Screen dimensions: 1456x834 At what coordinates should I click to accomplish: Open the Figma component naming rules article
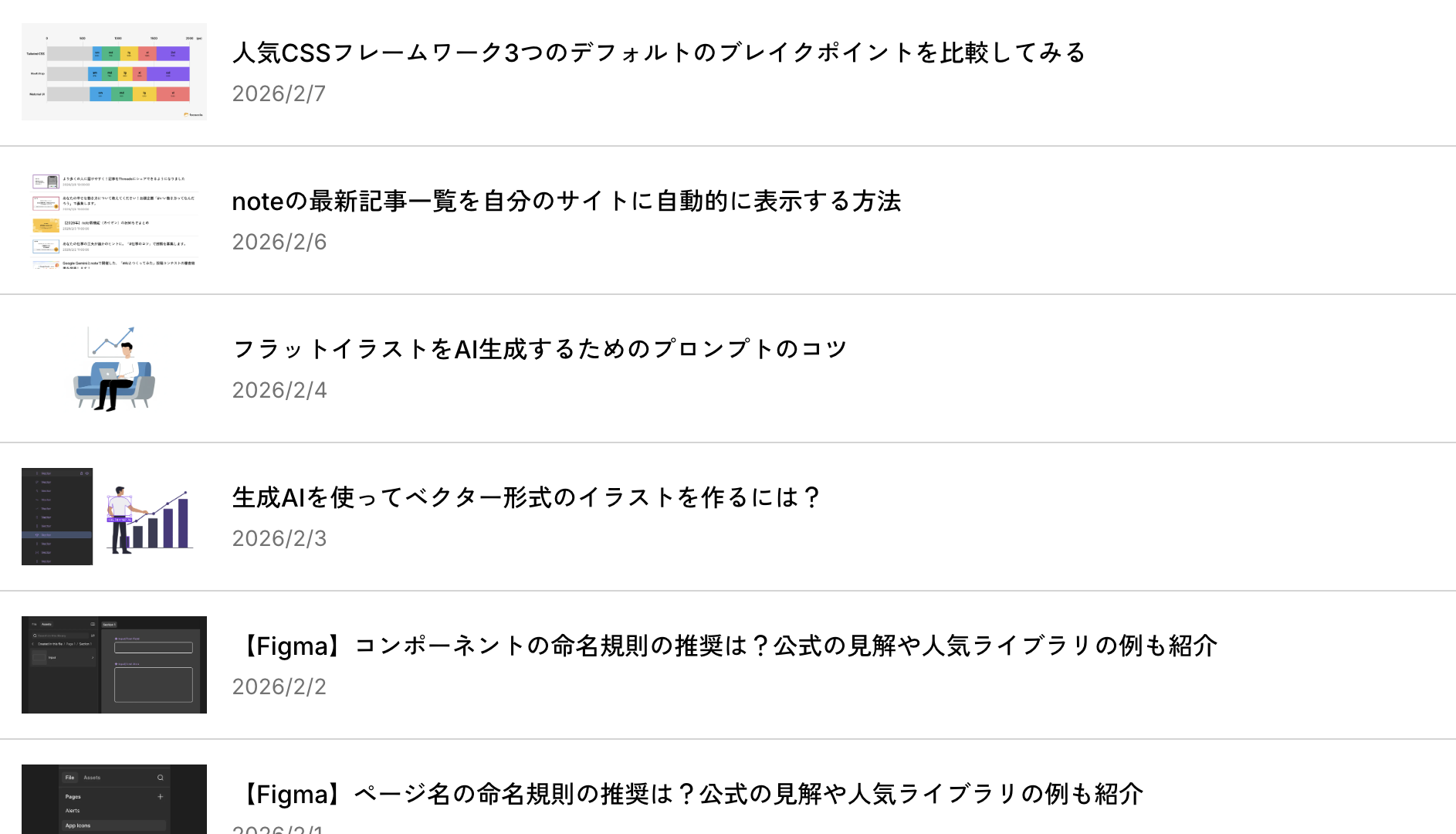pos(725,646)
